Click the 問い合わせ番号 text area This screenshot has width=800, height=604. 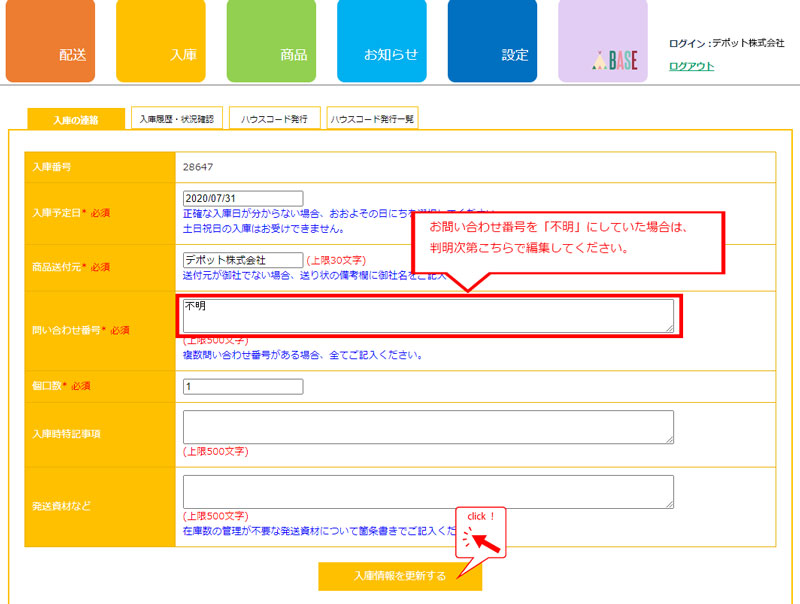pyautogui.click(x=428, y=316)
